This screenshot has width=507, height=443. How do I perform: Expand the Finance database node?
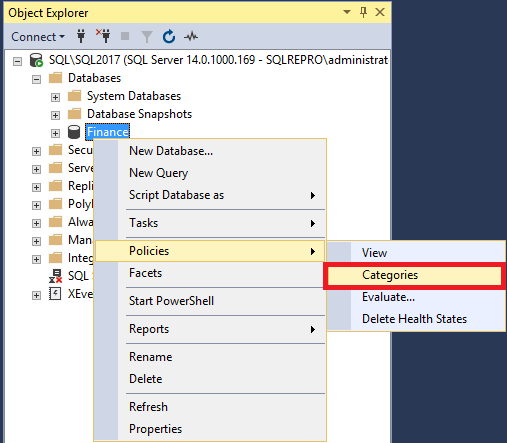click(55, 133)
